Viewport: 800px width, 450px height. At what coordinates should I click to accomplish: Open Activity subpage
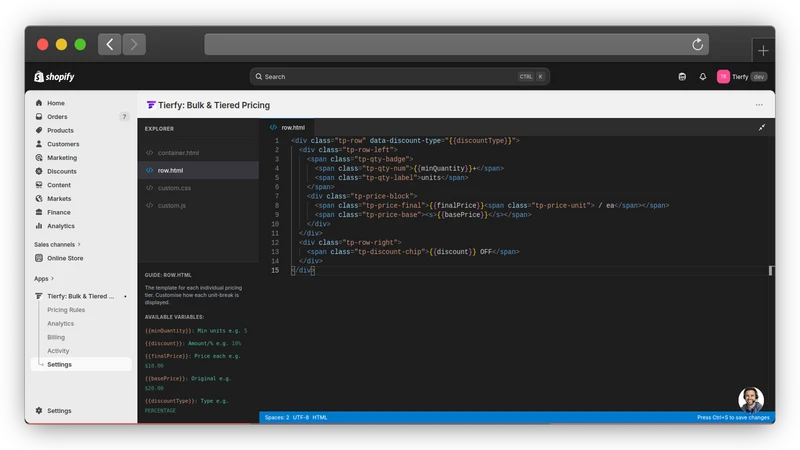point(58,351)
